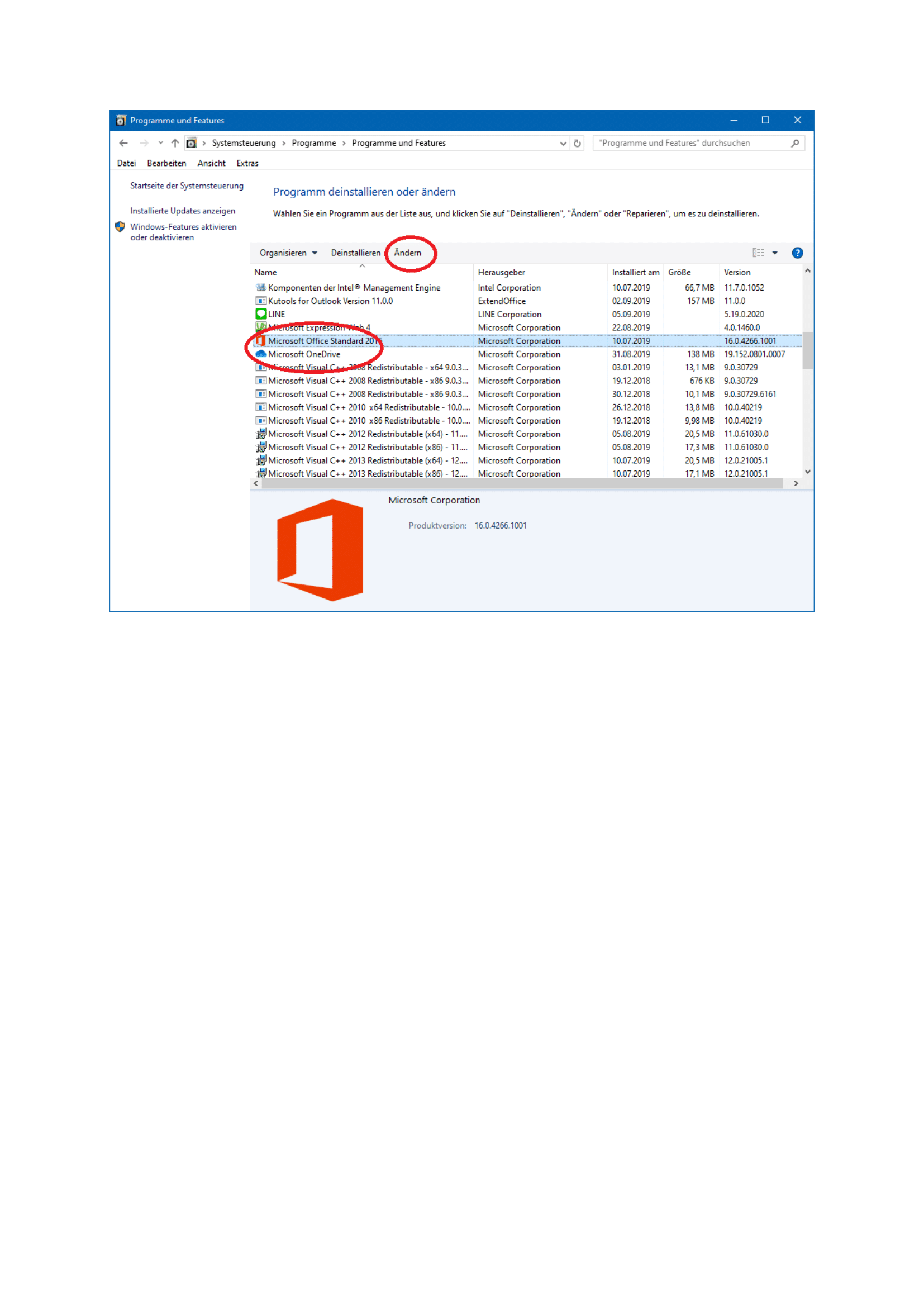Select Visual C++ 2012 Redistributable (x64) icon
Viewport: 924px width, 1307px height.
point(260,434)
